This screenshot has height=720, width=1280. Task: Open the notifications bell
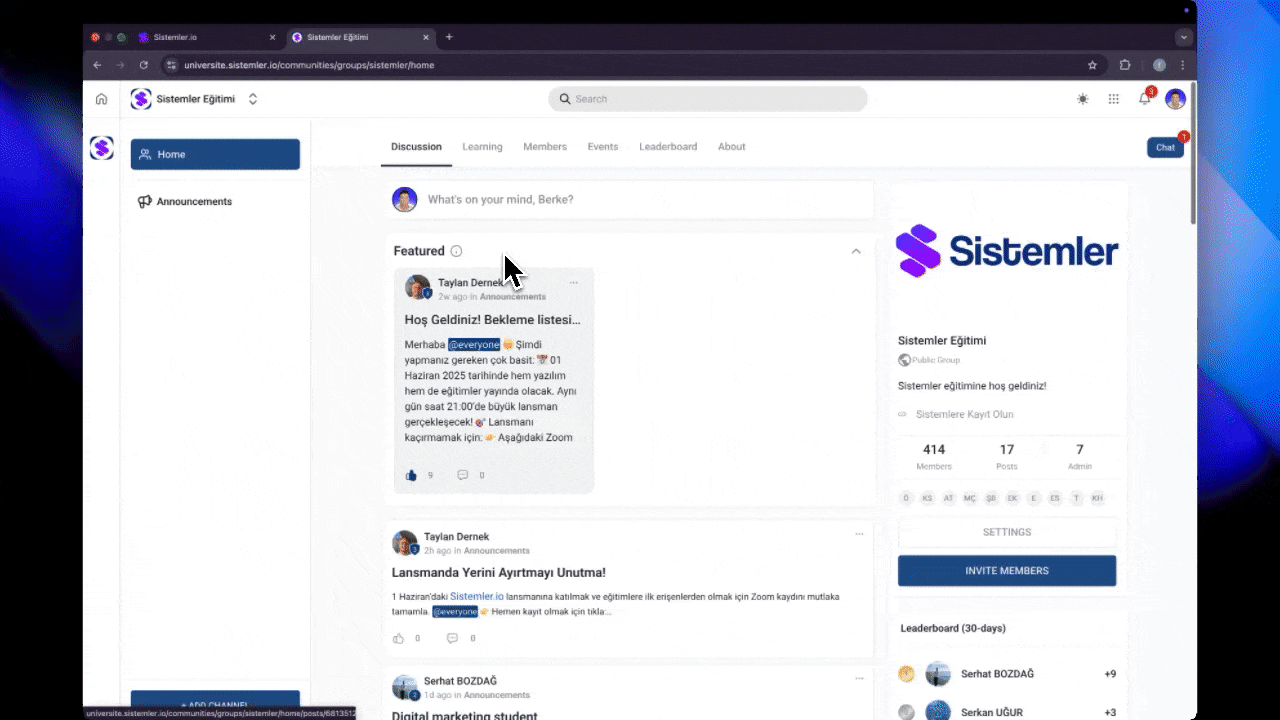(x=1145, y=99)
